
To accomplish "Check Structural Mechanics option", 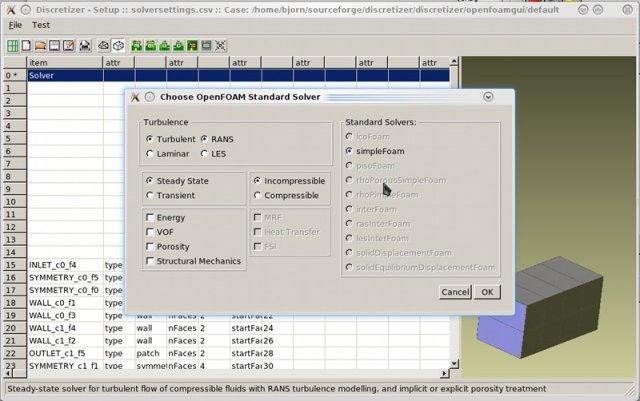I will pyautogui.click(x=193, y=261).
